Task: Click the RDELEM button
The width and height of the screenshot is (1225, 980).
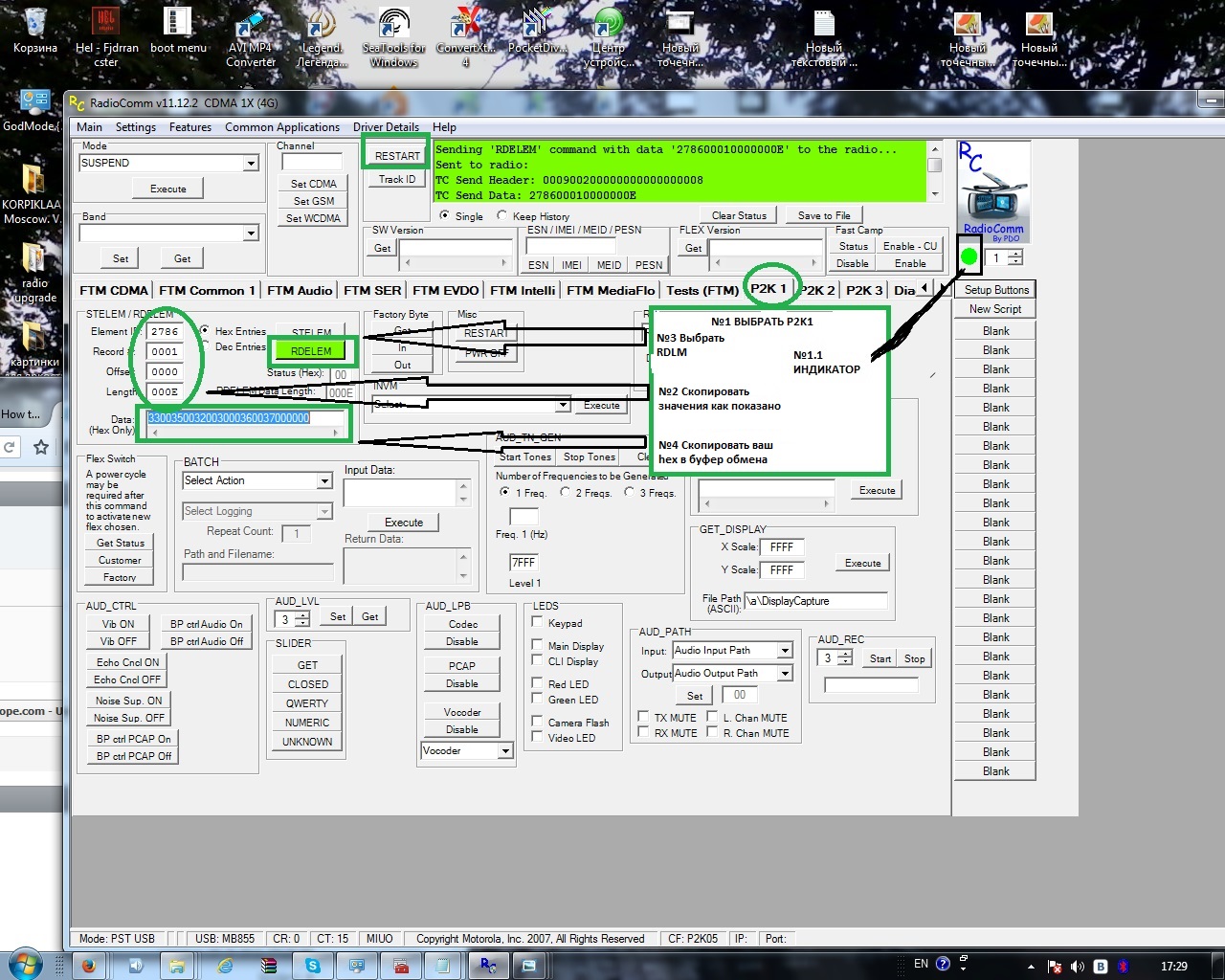Action: point(311,351)
